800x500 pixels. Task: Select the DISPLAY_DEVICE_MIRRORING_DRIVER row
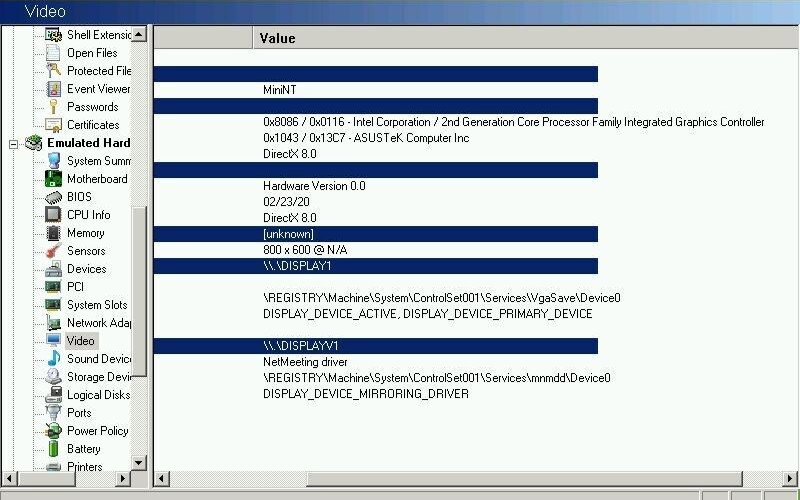pos(366,394)
